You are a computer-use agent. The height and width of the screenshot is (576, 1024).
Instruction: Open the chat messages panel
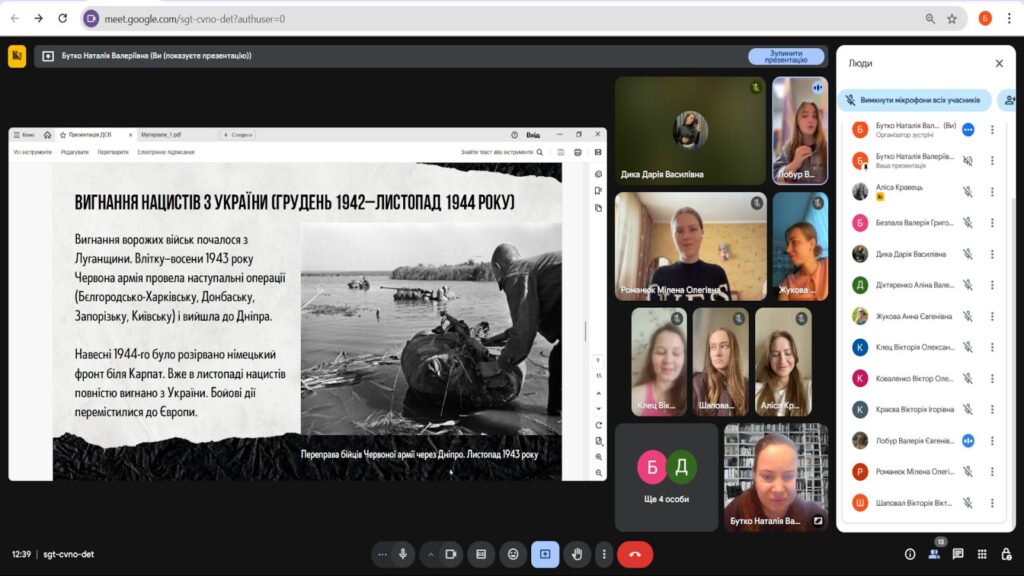(958, 554)
